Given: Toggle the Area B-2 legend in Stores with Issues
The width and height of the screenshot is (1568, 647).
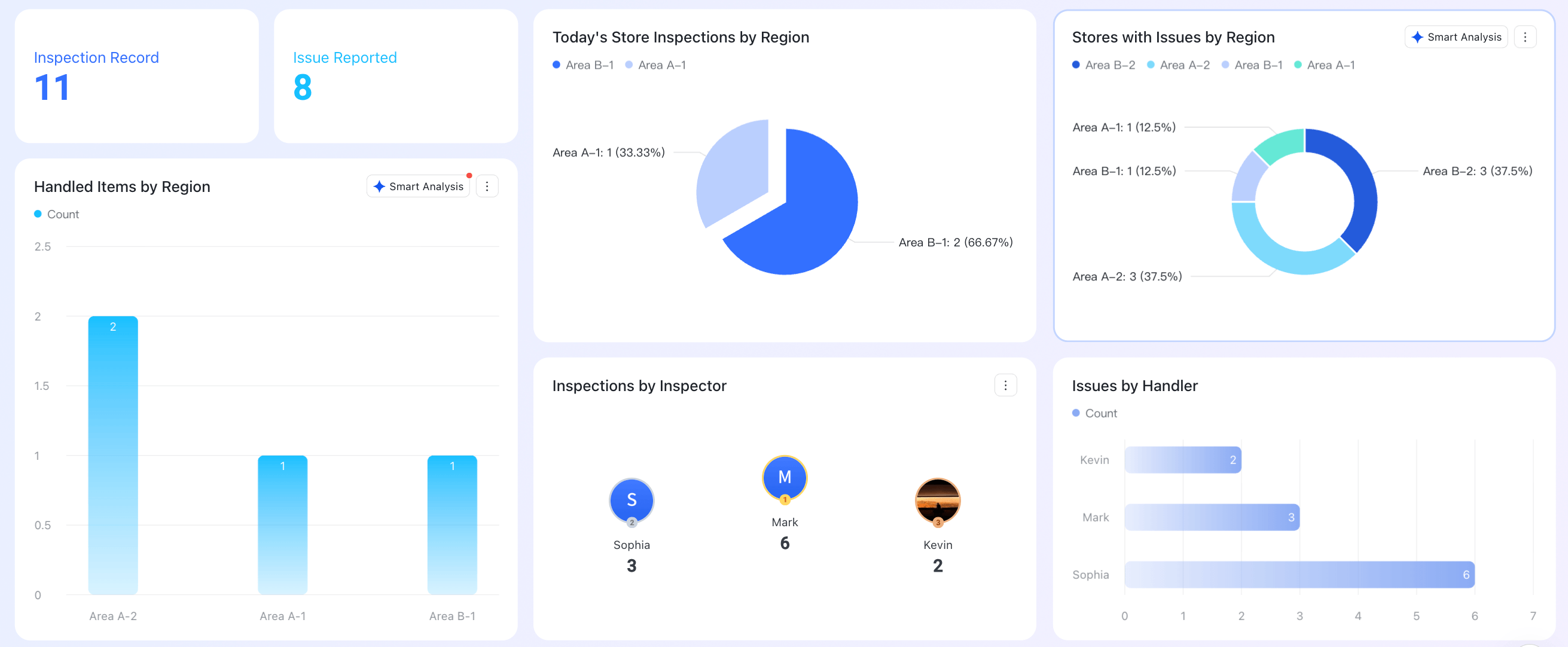Looking at the screenshot, I should [x=1103, y=65].
